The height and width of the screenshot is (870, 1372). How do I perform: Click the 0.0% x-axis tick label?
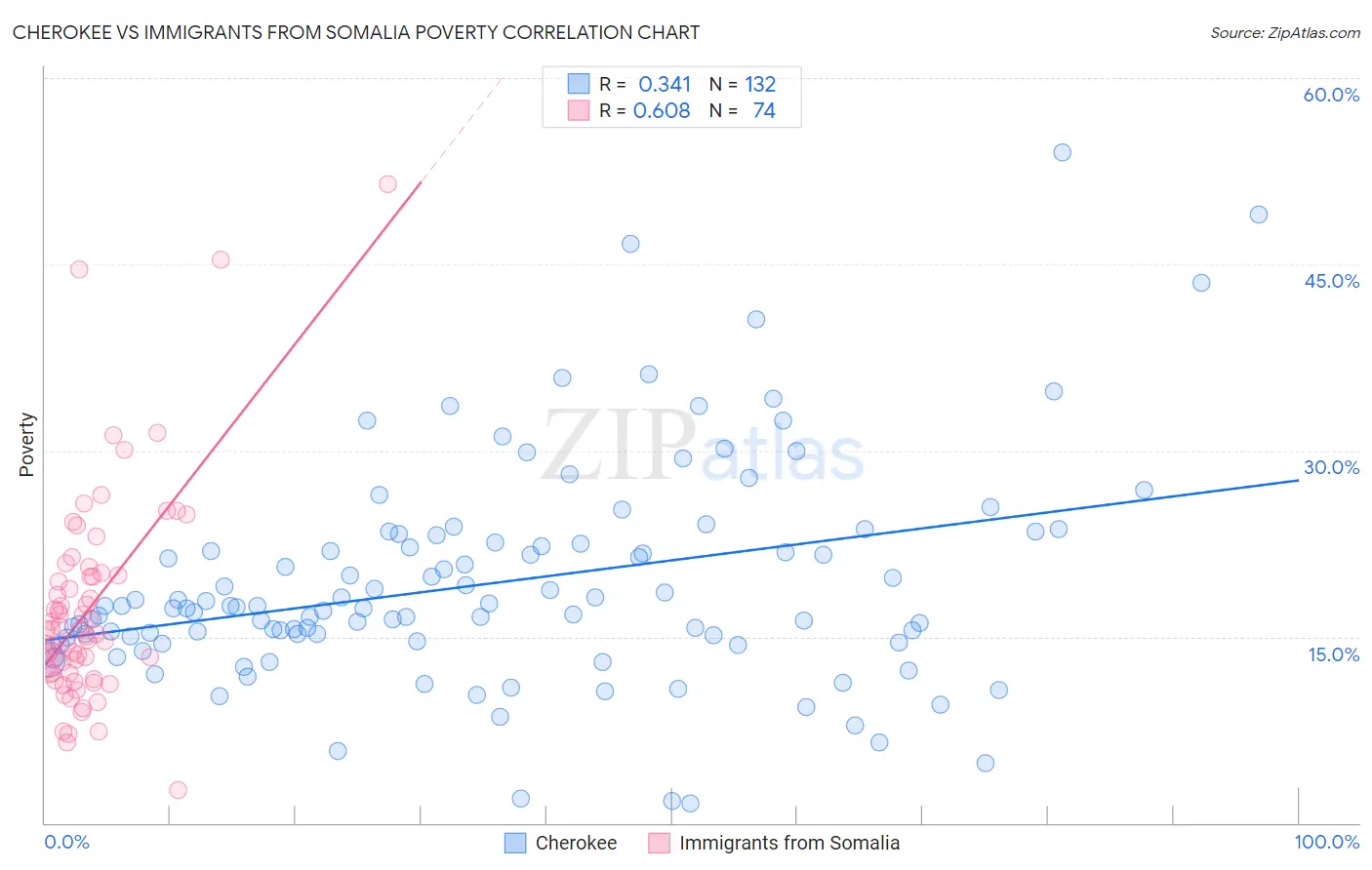[x=66, y=842]
